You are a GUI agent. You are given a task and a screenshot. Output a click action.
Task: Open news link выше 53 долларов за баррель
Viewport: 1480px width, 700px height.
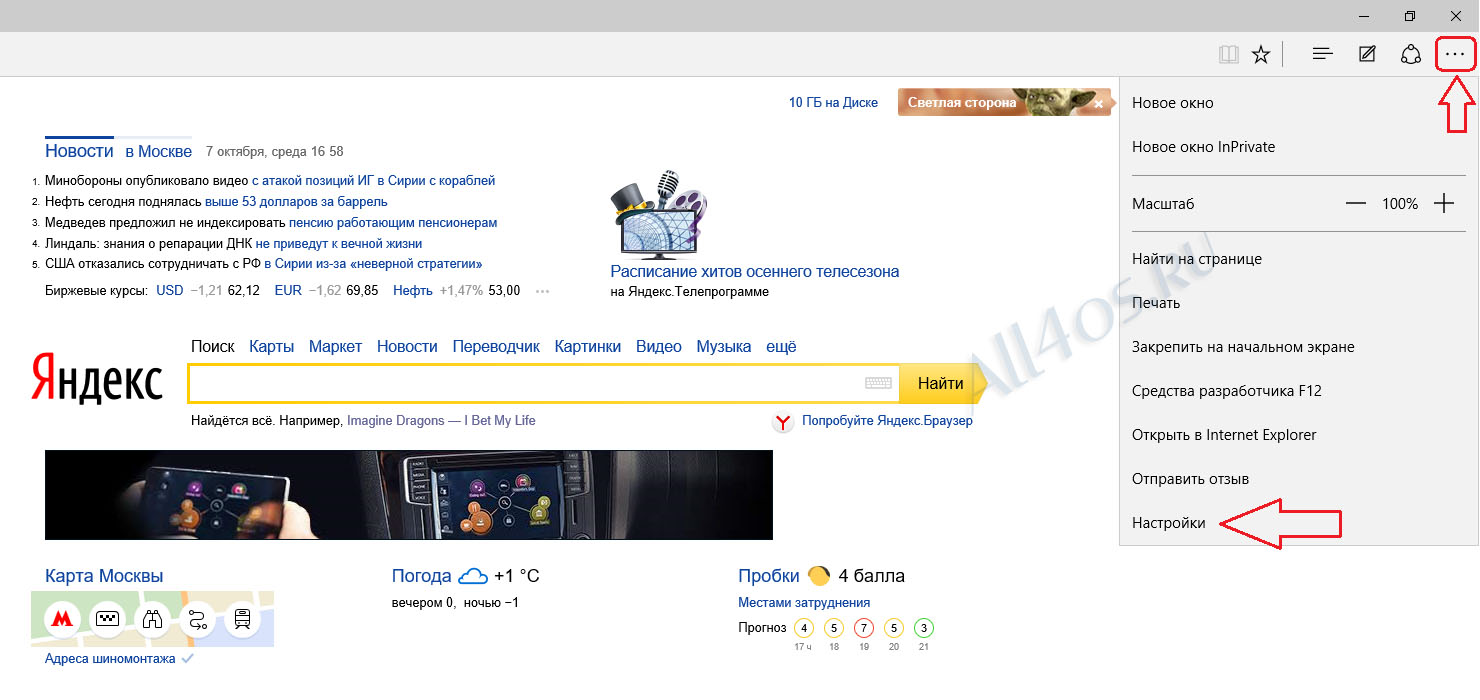pyautogui.click(x=296, y=202)
